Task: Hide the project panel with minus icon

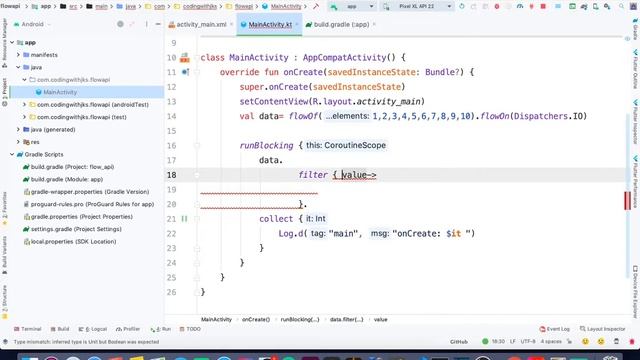Action: [158, 24]
